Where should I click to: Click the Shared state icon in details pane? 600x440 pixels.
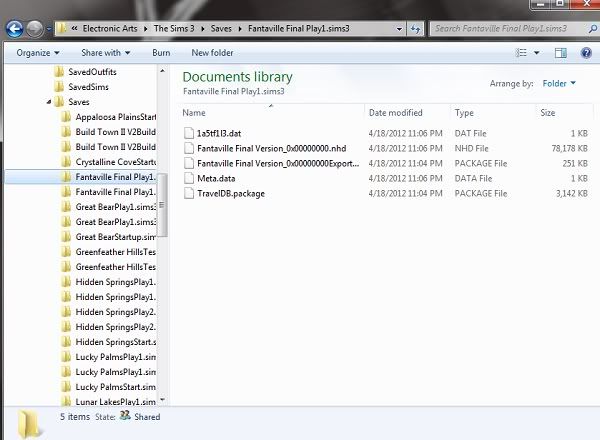point(125,416)
